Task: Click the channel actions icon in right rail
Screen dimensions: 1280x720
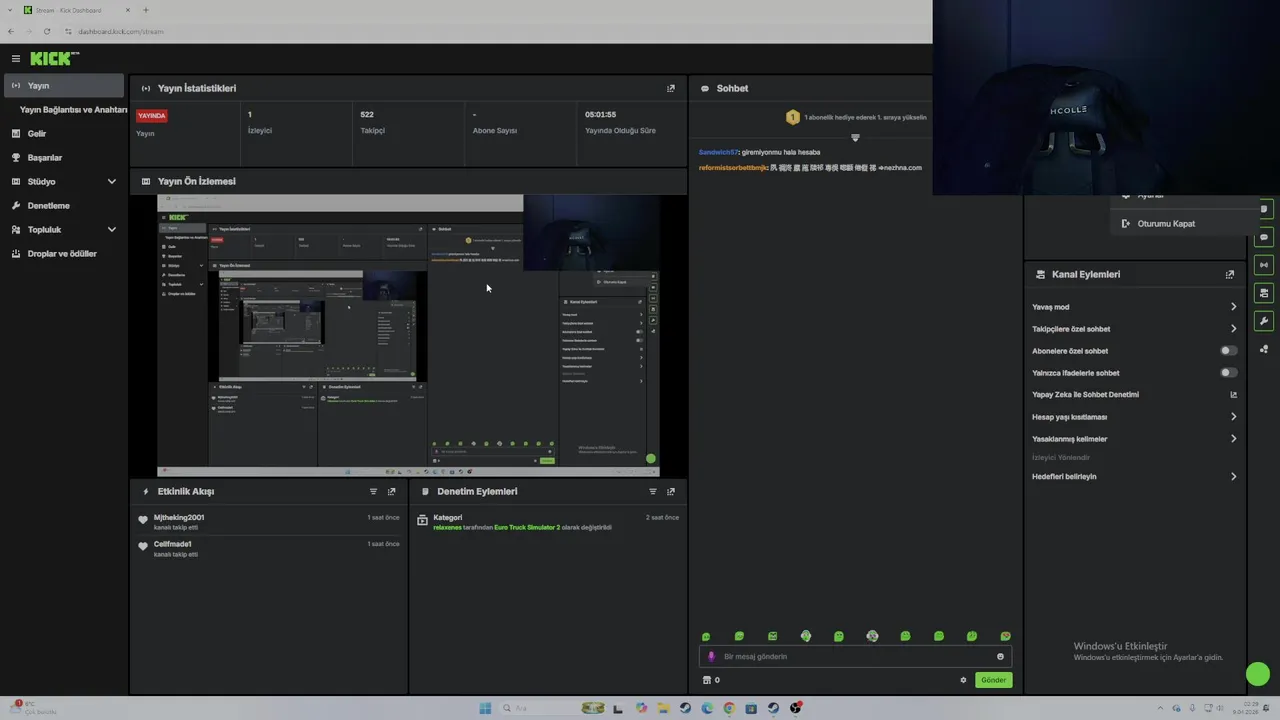Action: coord(1264,293)
